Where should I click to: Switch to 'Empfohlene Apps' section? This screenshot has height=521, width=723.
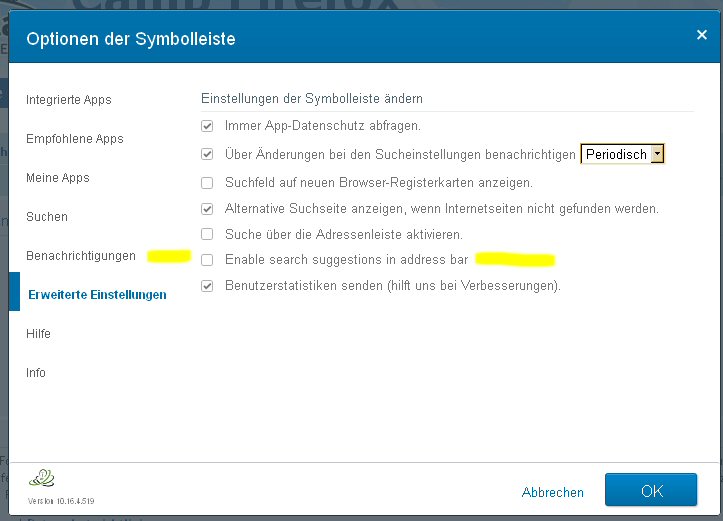[75, 139]
